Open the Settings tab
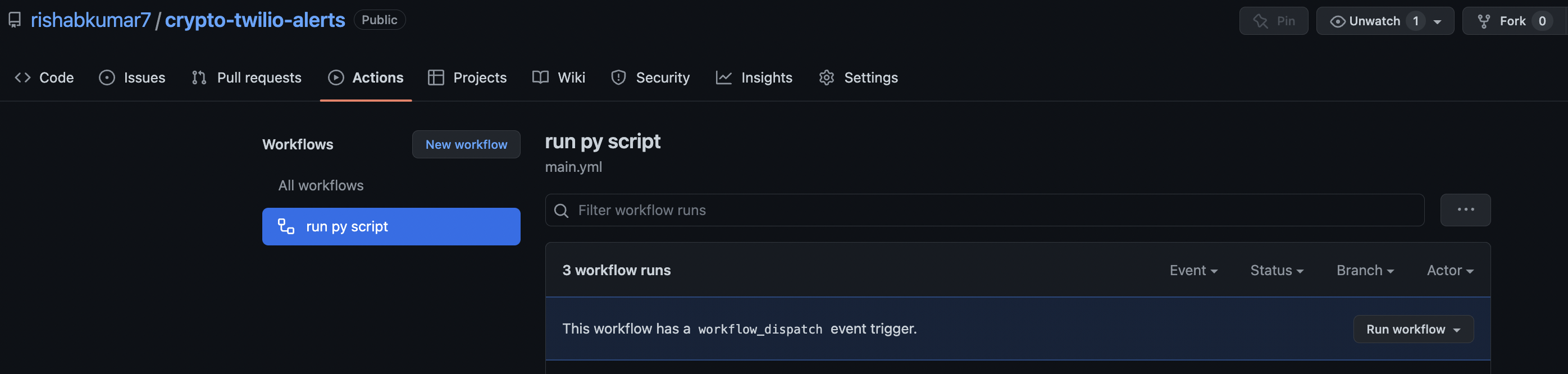The width and height of the screenshot is (1568, 374). pyautogui.click(x=858, y=77)
